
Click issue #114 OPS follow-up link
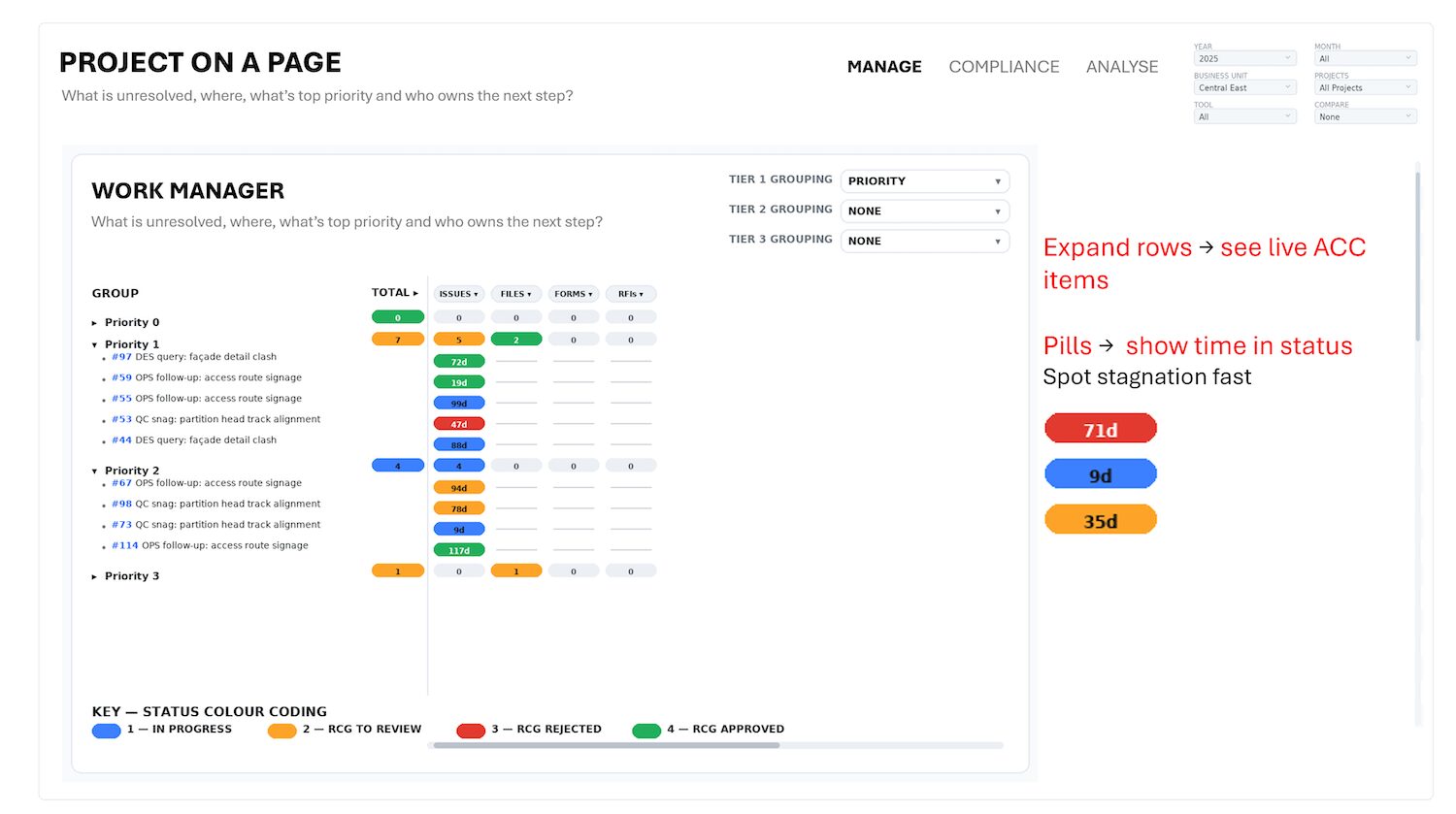click(x=124, y=545)
